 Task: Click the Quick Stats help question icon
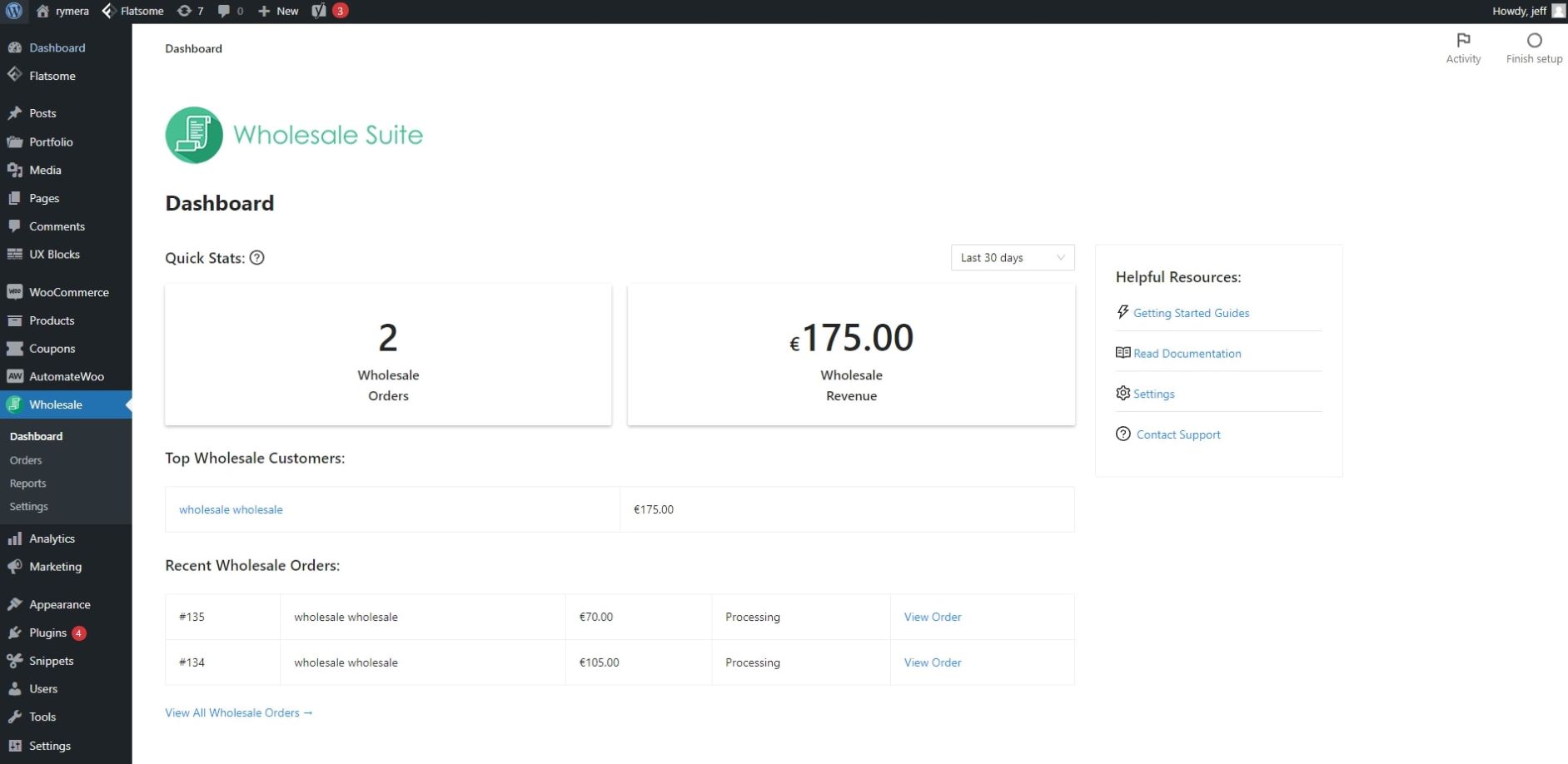pyautogui.click(x=257, y=258)
